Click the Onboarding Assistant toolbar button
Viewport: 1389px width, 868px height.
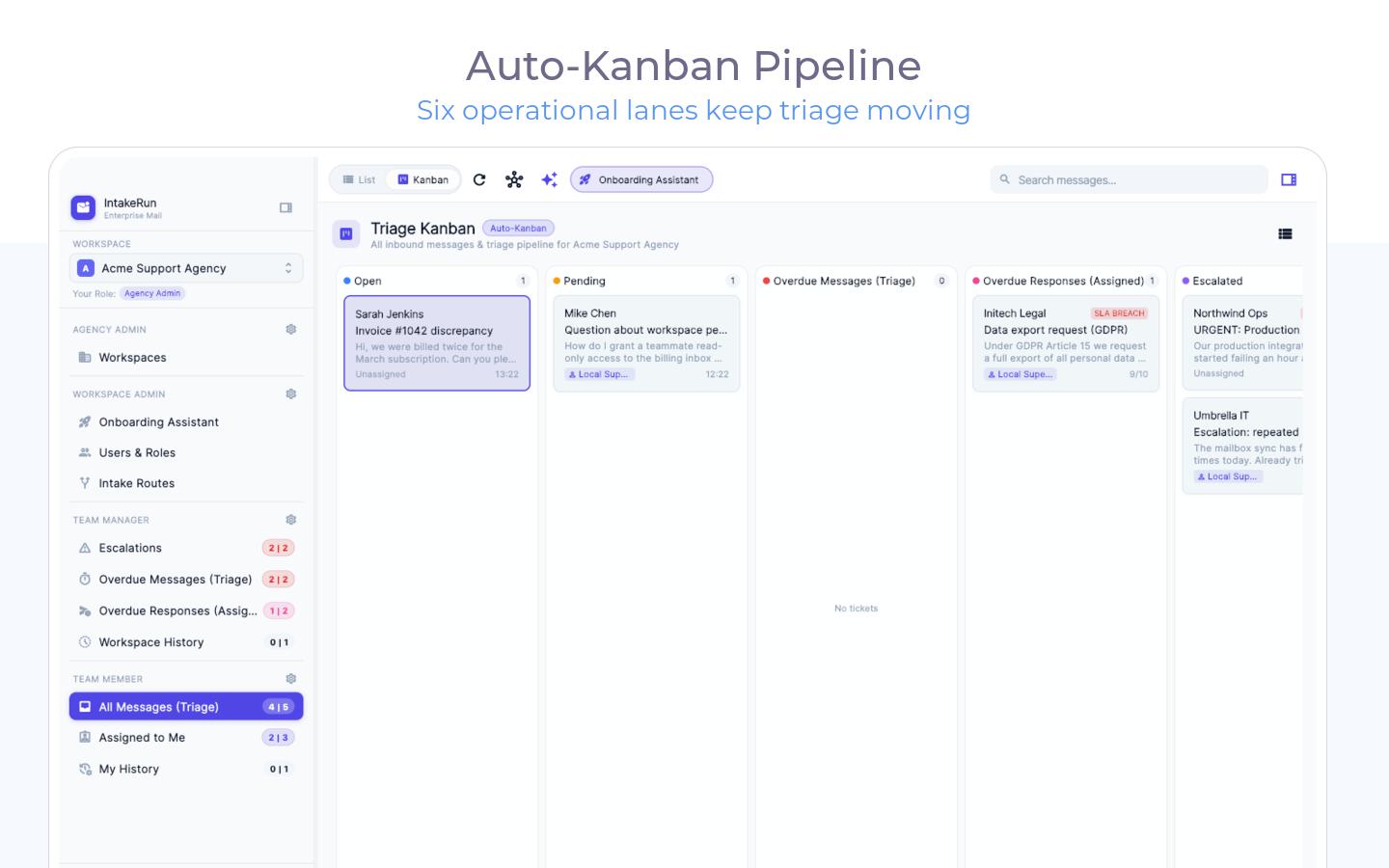pos(641,179)
